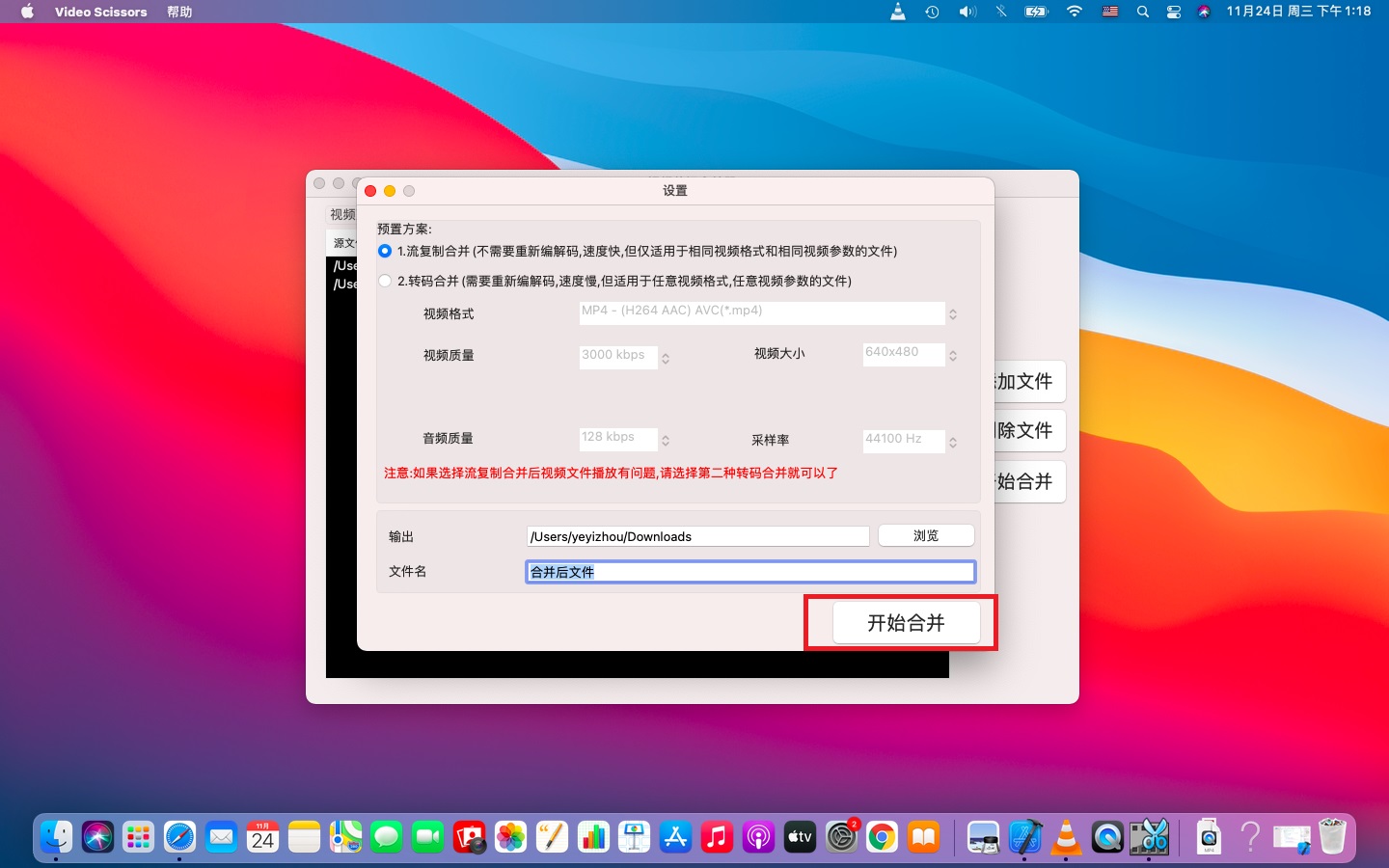Open Control Center in menu bar

[x=1174, y=12]
